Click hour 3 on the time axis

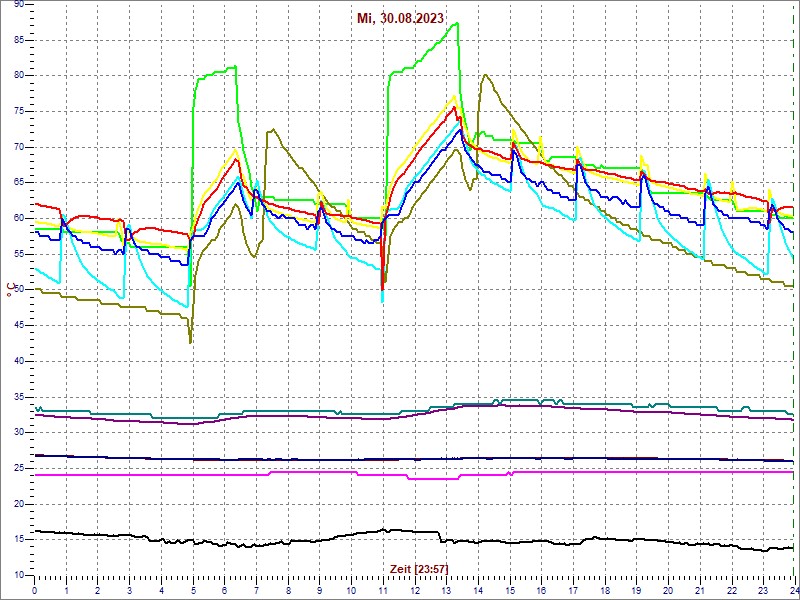[x=130, y=588]
